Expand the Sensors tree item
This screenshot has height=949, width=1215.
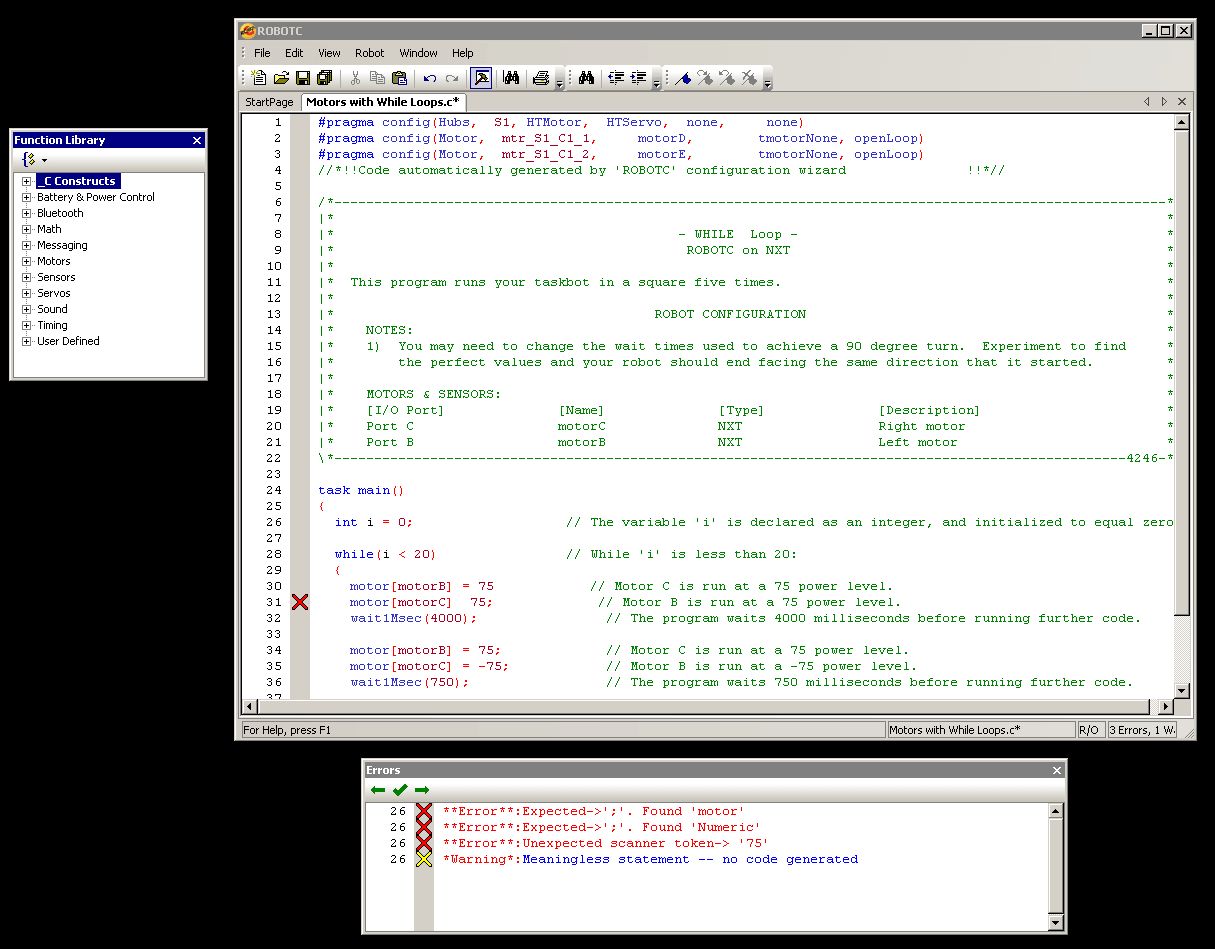[x=25, y=277]
